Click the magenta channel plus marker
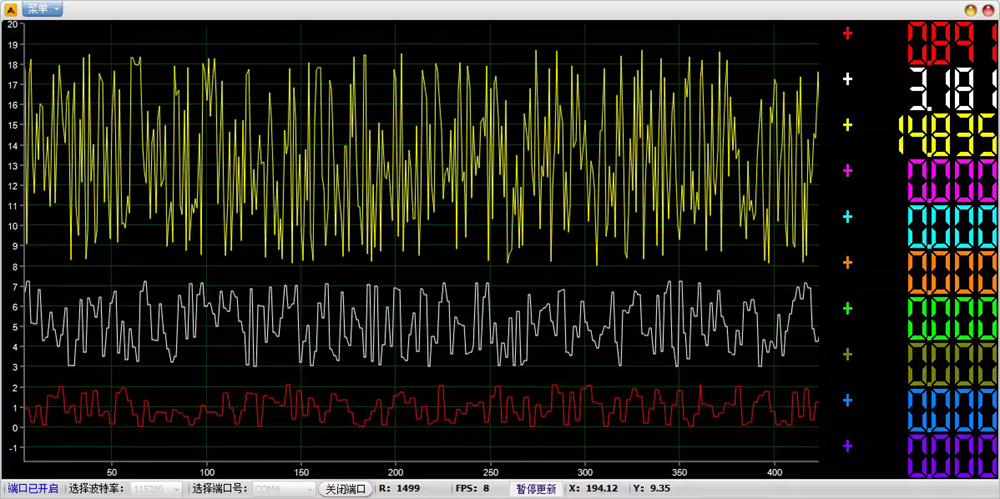Viewport: 1000px width, 499px height. [848, 171]
